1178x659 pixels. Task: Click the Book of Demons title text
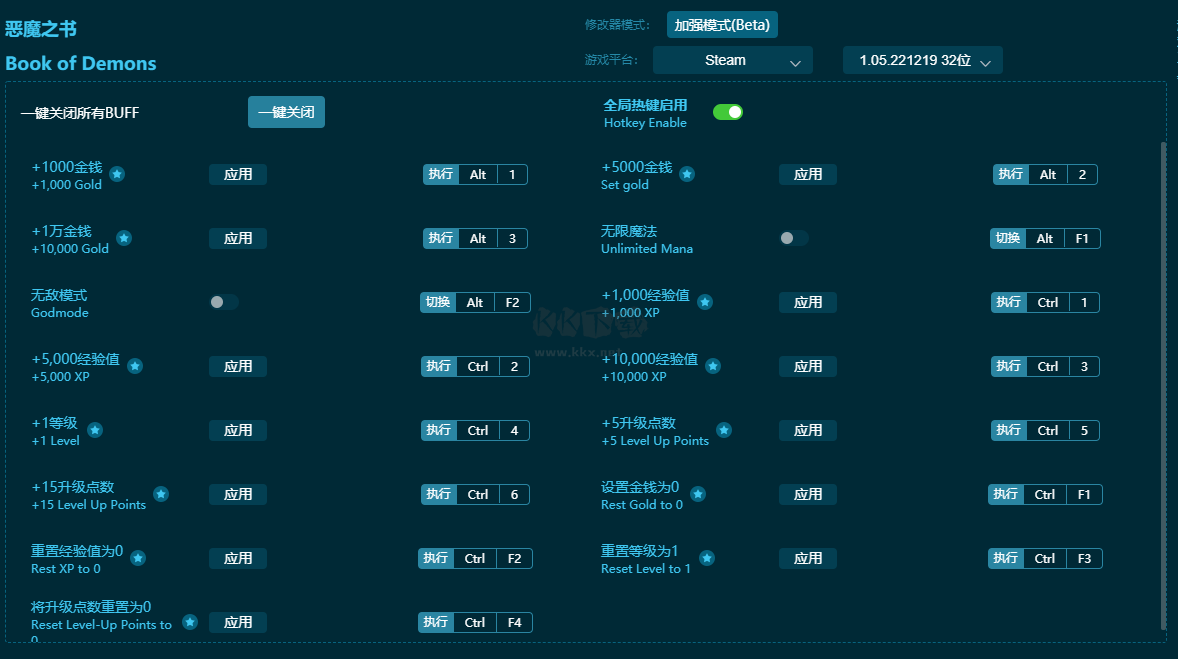[81, 63]
